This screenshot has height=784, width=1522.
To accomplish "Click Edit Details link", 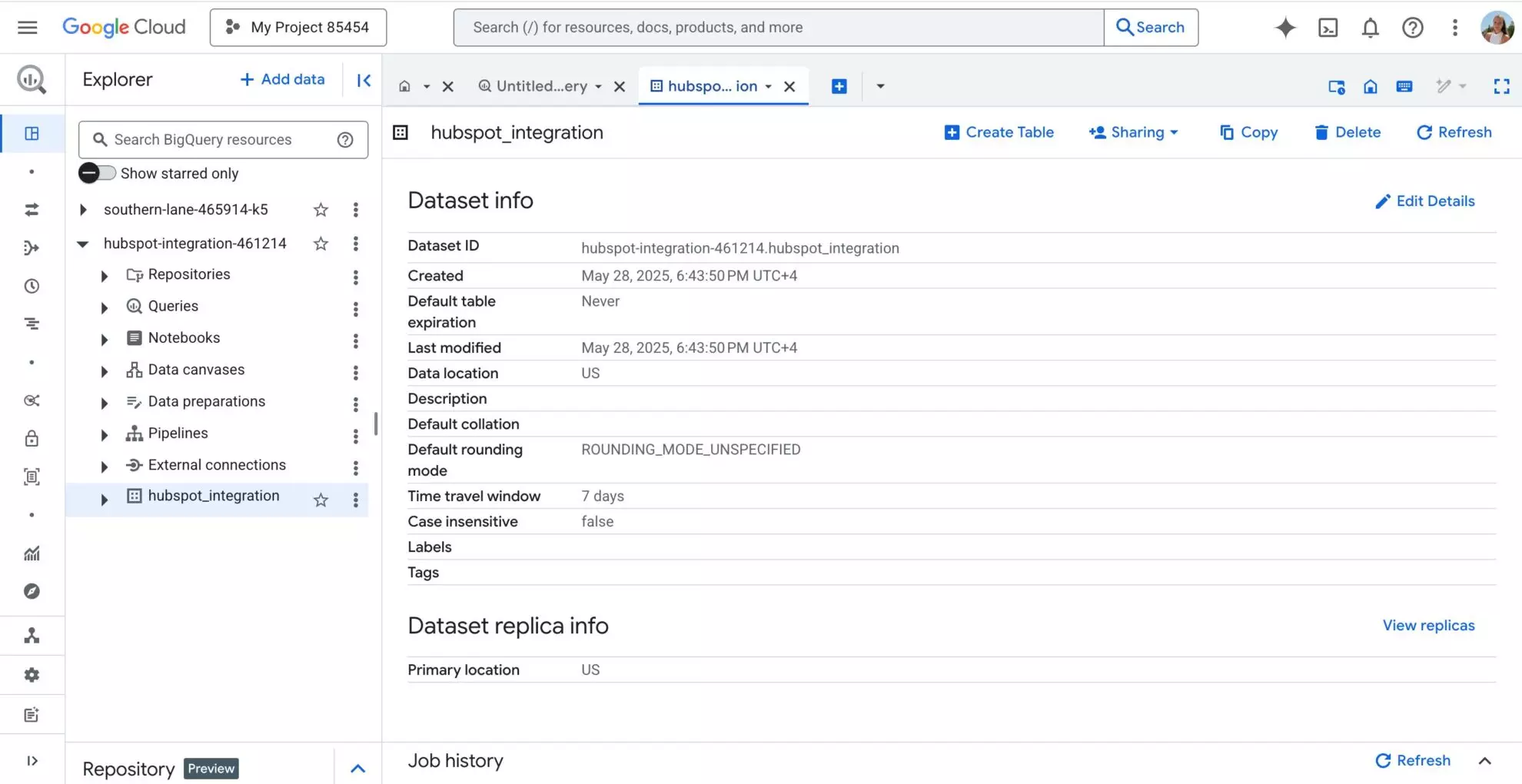I will coord(1424,201).
